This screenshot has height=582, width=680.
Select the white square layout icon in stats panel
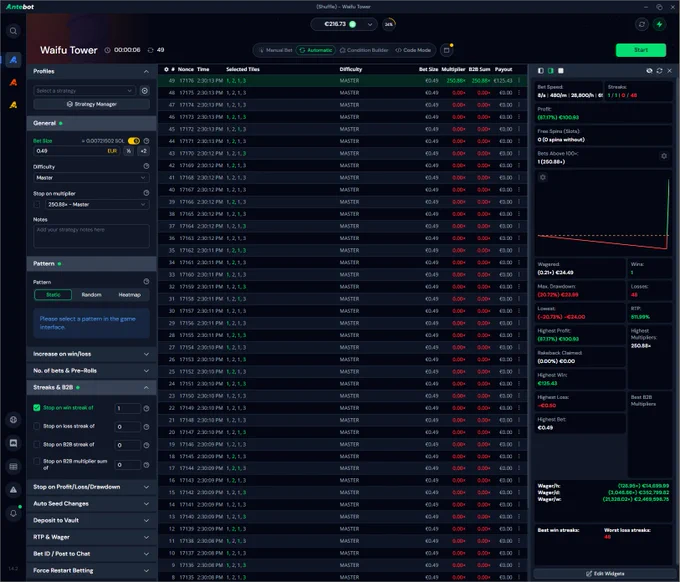pyautogui.click(x=561, y=71)
